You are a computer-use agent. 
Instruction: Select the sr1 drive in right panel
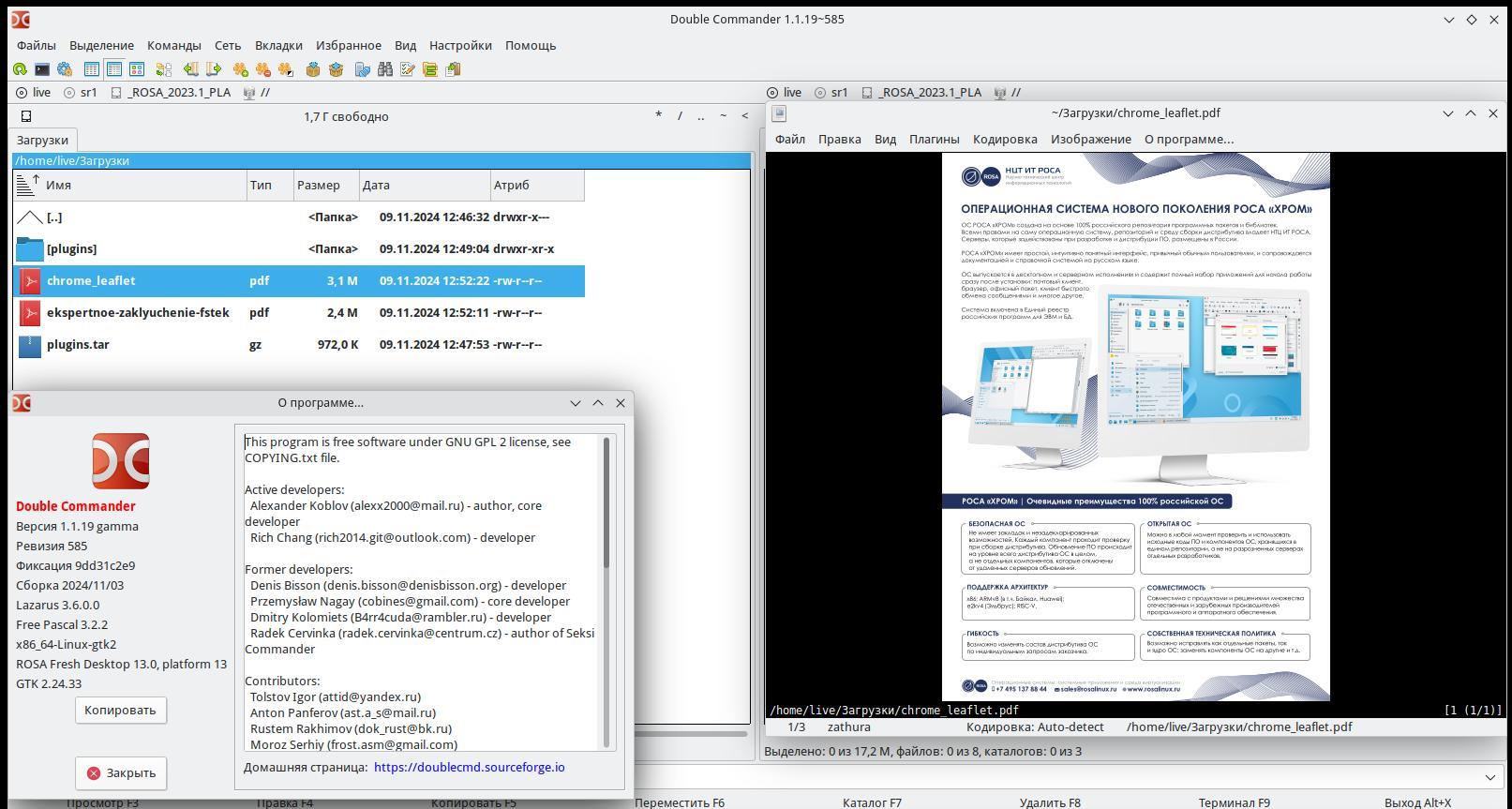coord(831,93)
